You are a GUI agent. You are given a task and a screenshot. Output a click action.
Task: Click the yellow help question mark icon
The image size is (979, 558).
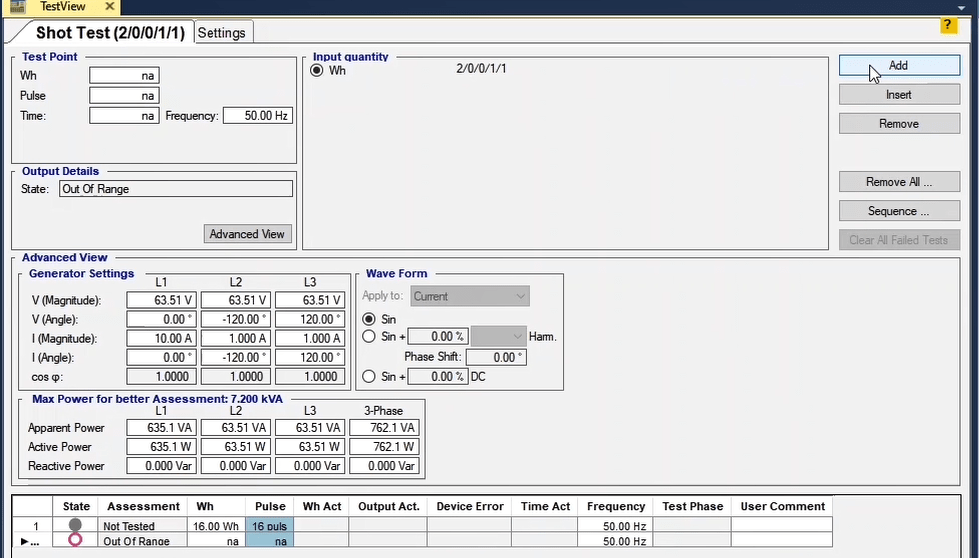click(949, 25)
